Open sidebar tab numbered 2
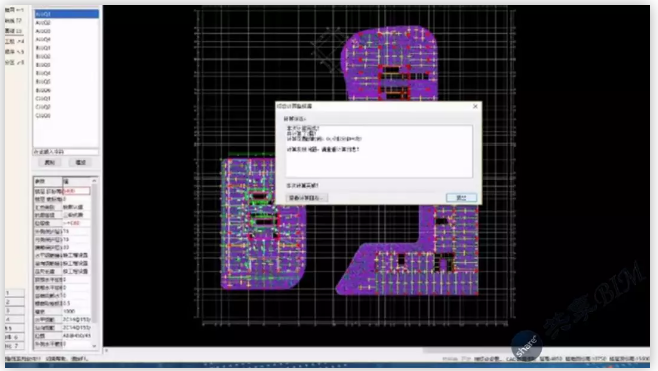658x371 pixels. (14, 20)
